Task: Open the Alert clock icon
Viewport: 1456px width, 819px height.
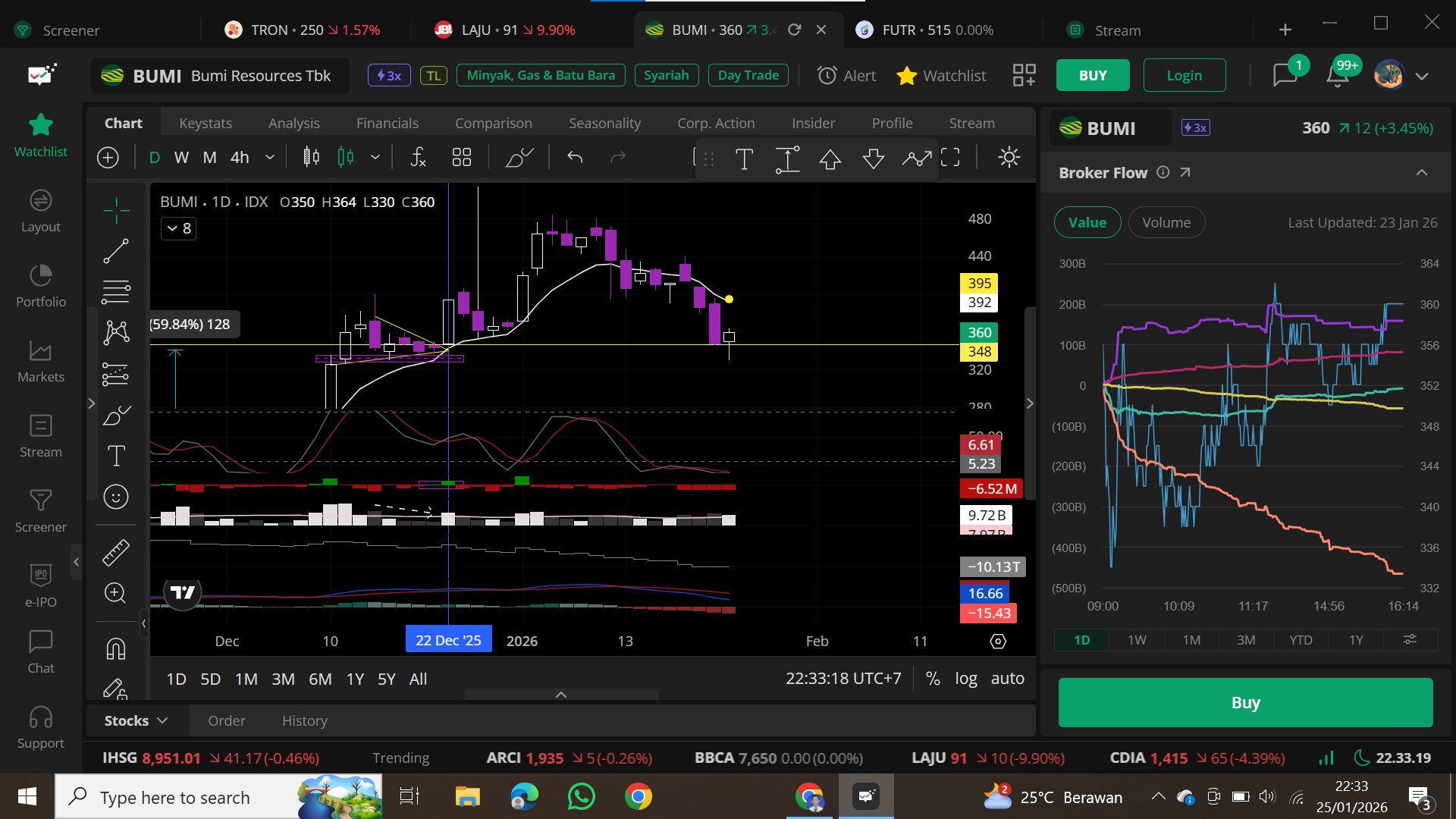Action: [x=827, y=75]
